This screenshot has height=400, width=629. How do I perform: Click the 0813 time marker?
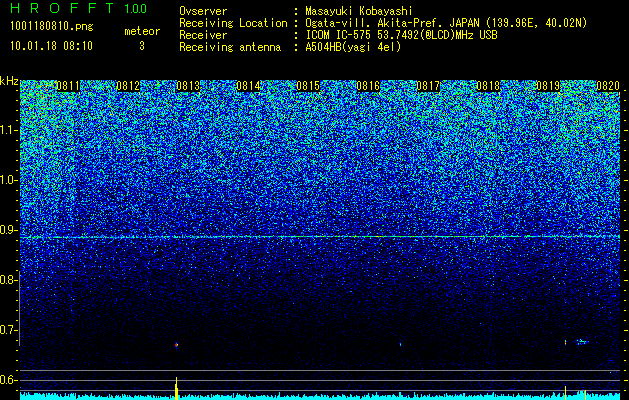[188, 86]
